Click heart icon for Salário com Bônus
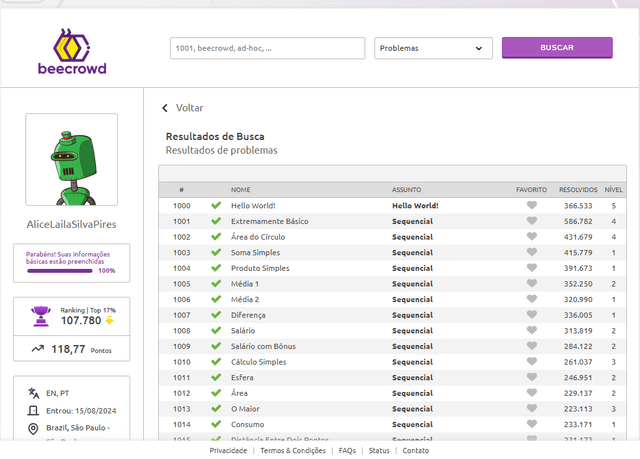Image resolution: width=640 pixels, height=459 pixels. tap(531, 346)
